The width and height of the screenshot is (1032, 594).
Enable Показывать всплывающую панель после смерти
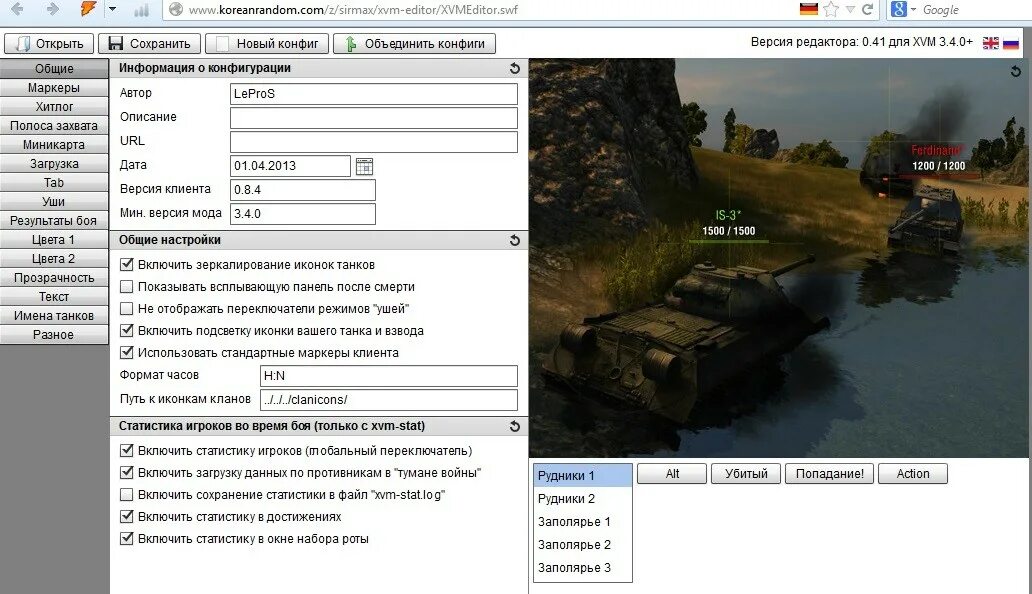tap(126, 287)
